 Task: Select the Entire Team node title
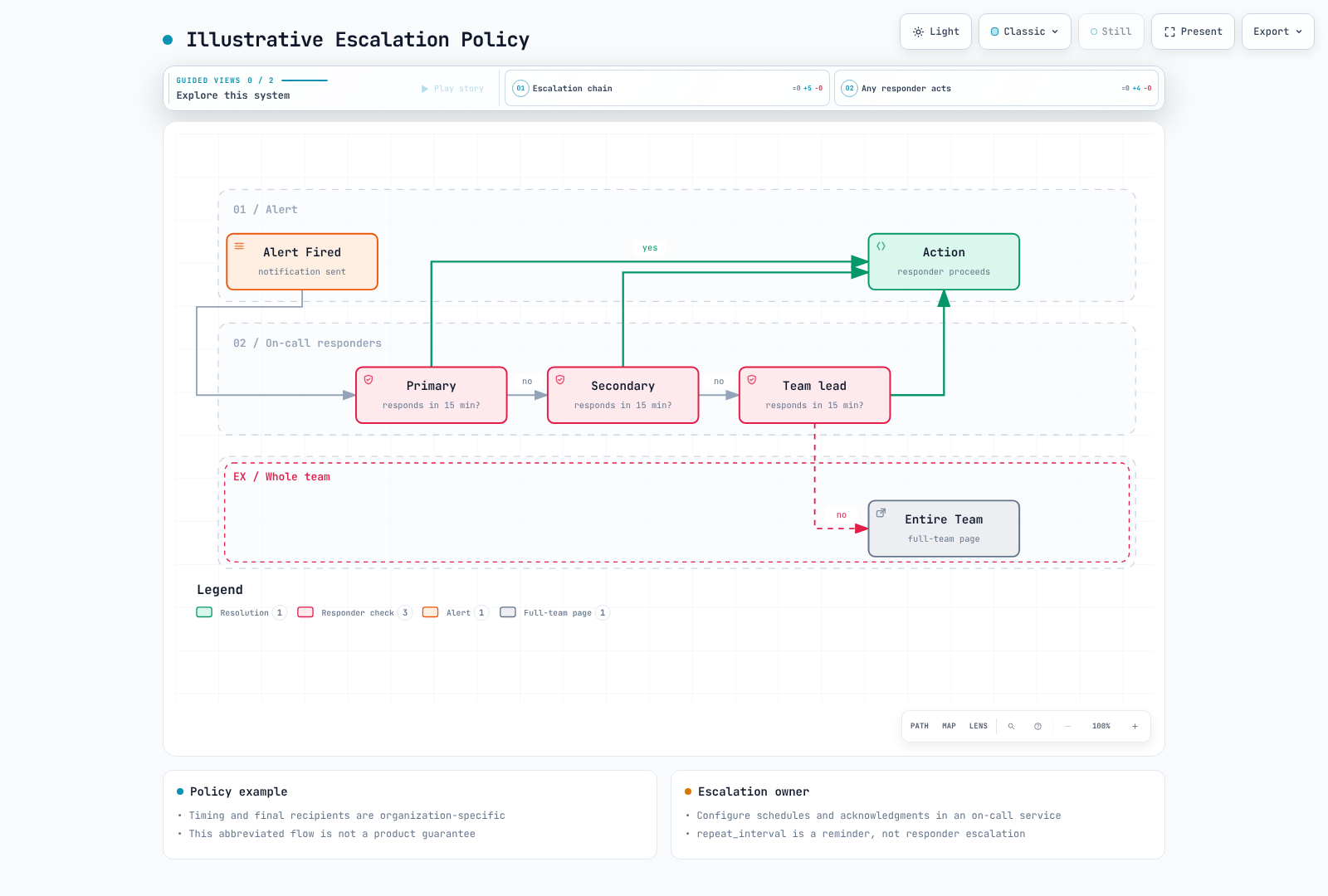pos(944,519)
